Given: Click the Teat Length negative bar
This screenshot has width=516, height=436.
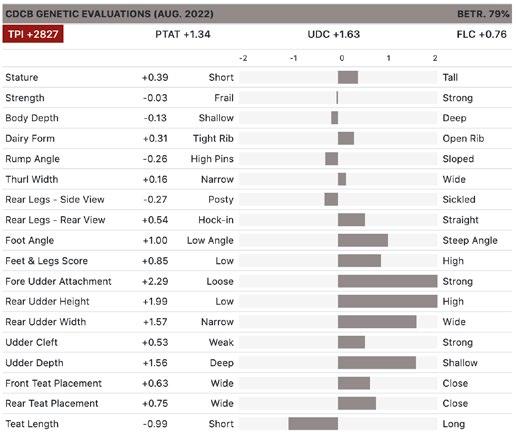Looking at the screenshot, I should [x=313, y=424].
